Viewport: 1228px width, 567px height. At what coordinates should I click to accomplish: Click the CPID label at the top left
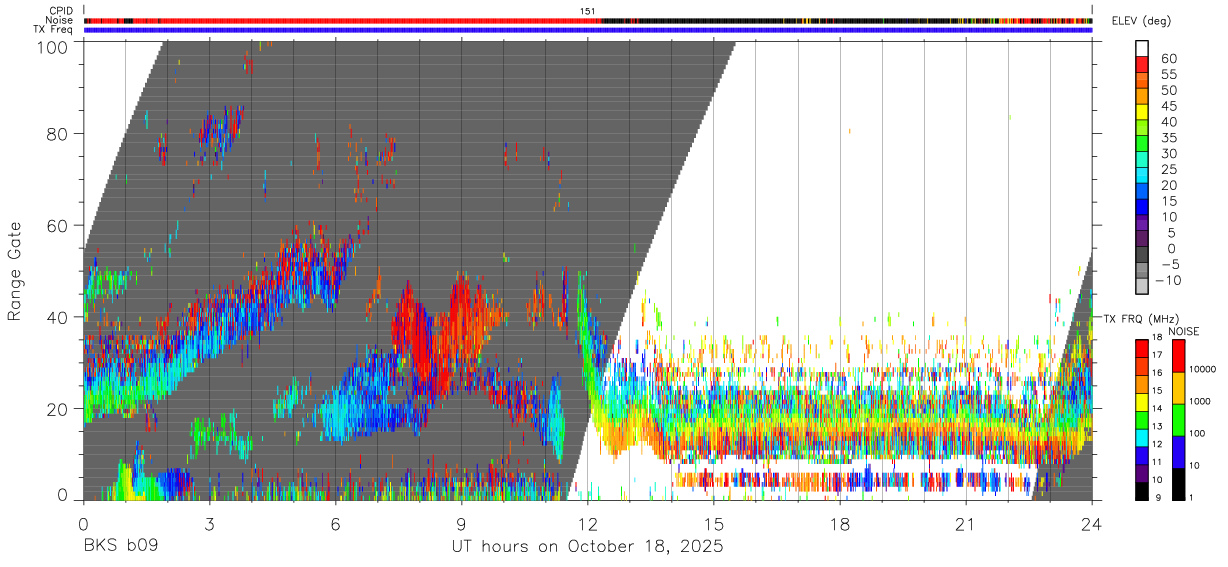tap(61, 11)
